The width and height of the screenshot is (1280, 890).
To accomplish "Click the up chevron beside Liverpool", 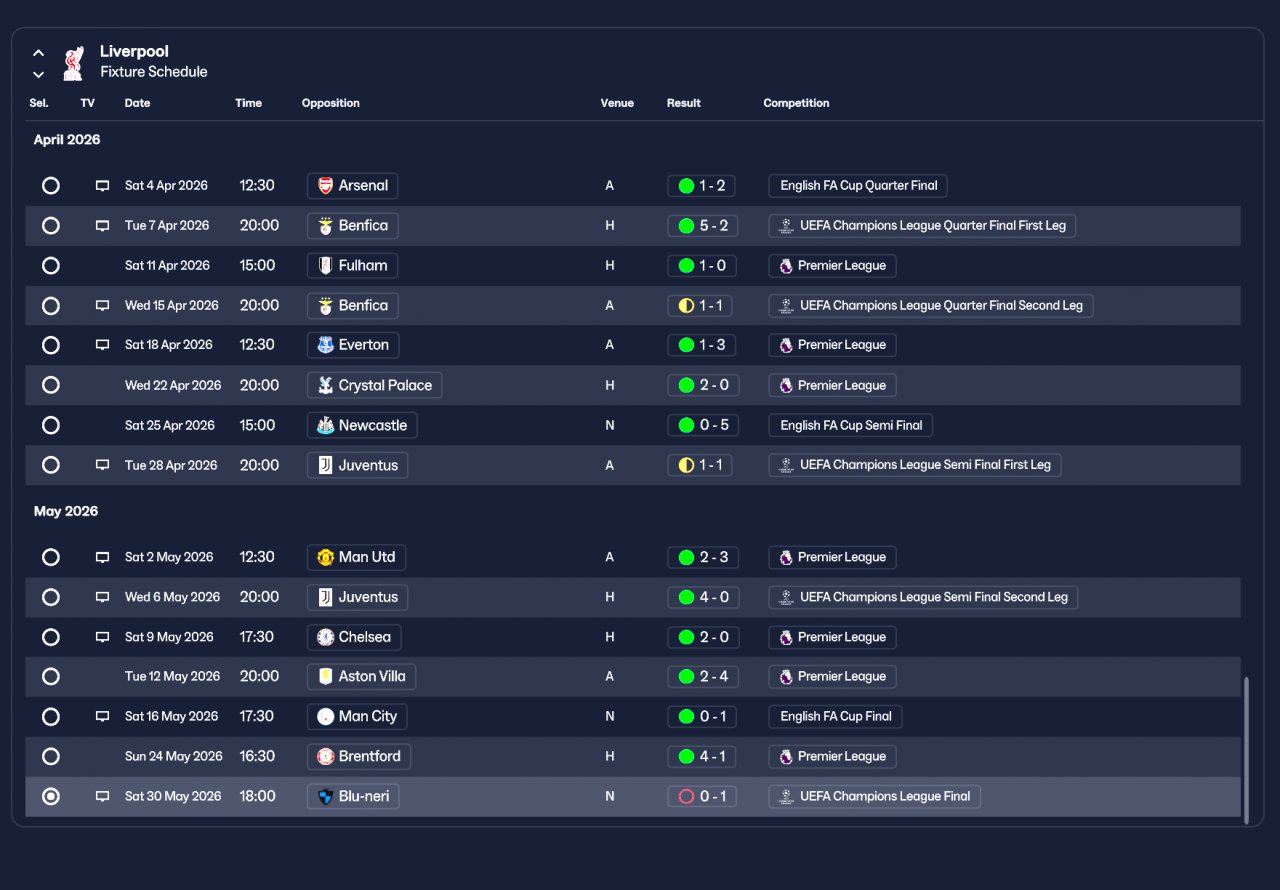I will (x=38, y=53).
